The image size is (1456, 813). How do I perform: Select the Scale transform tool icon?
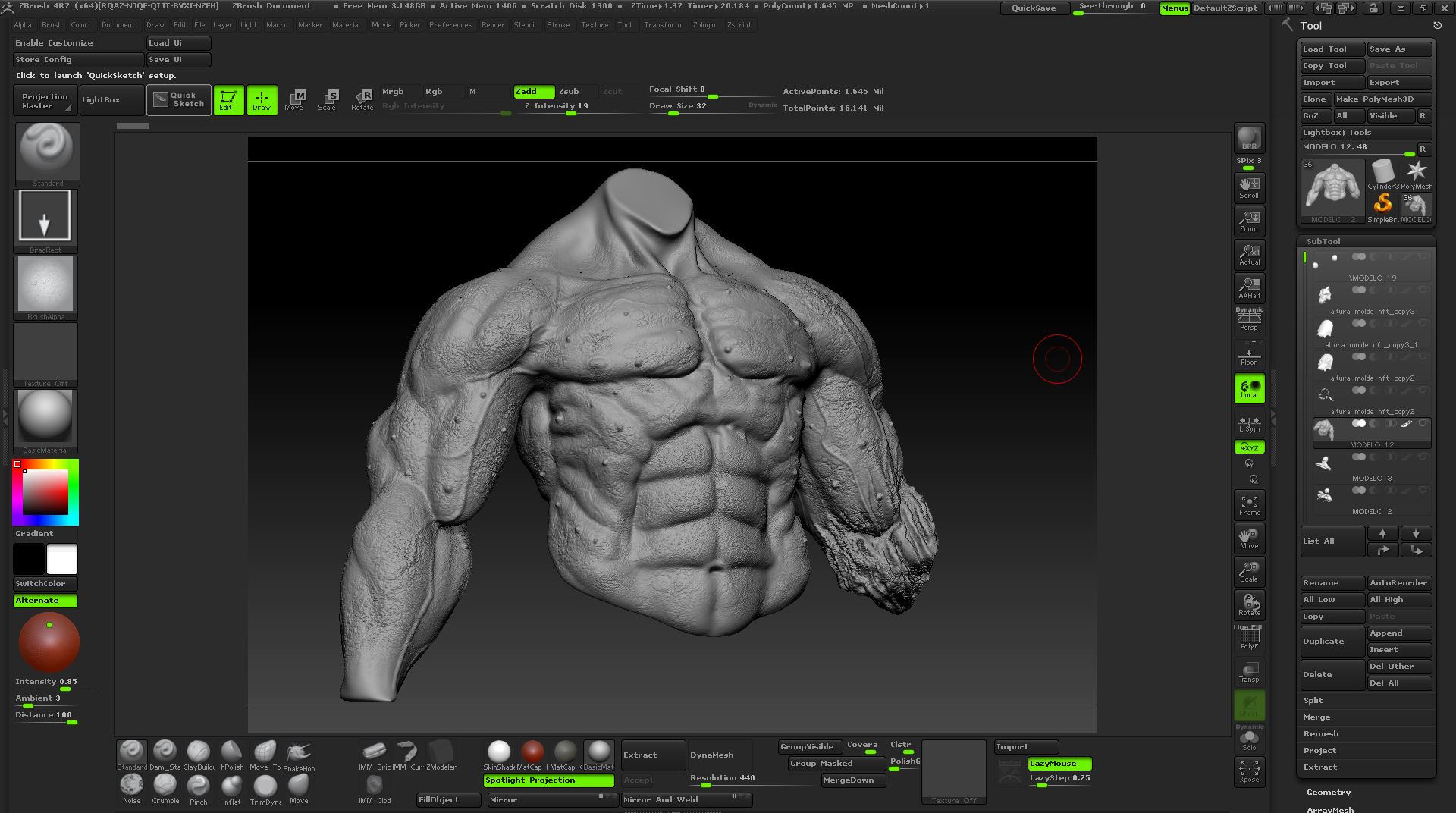point(328,99)
